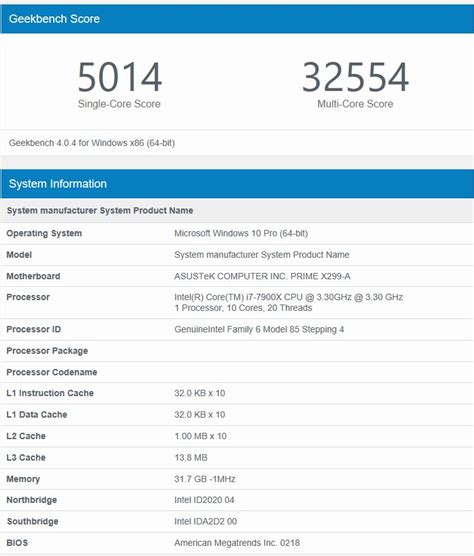This screenshot has height=556, width=474.
Task: Select the Southbridge label
Action: (x=33, y=521)
